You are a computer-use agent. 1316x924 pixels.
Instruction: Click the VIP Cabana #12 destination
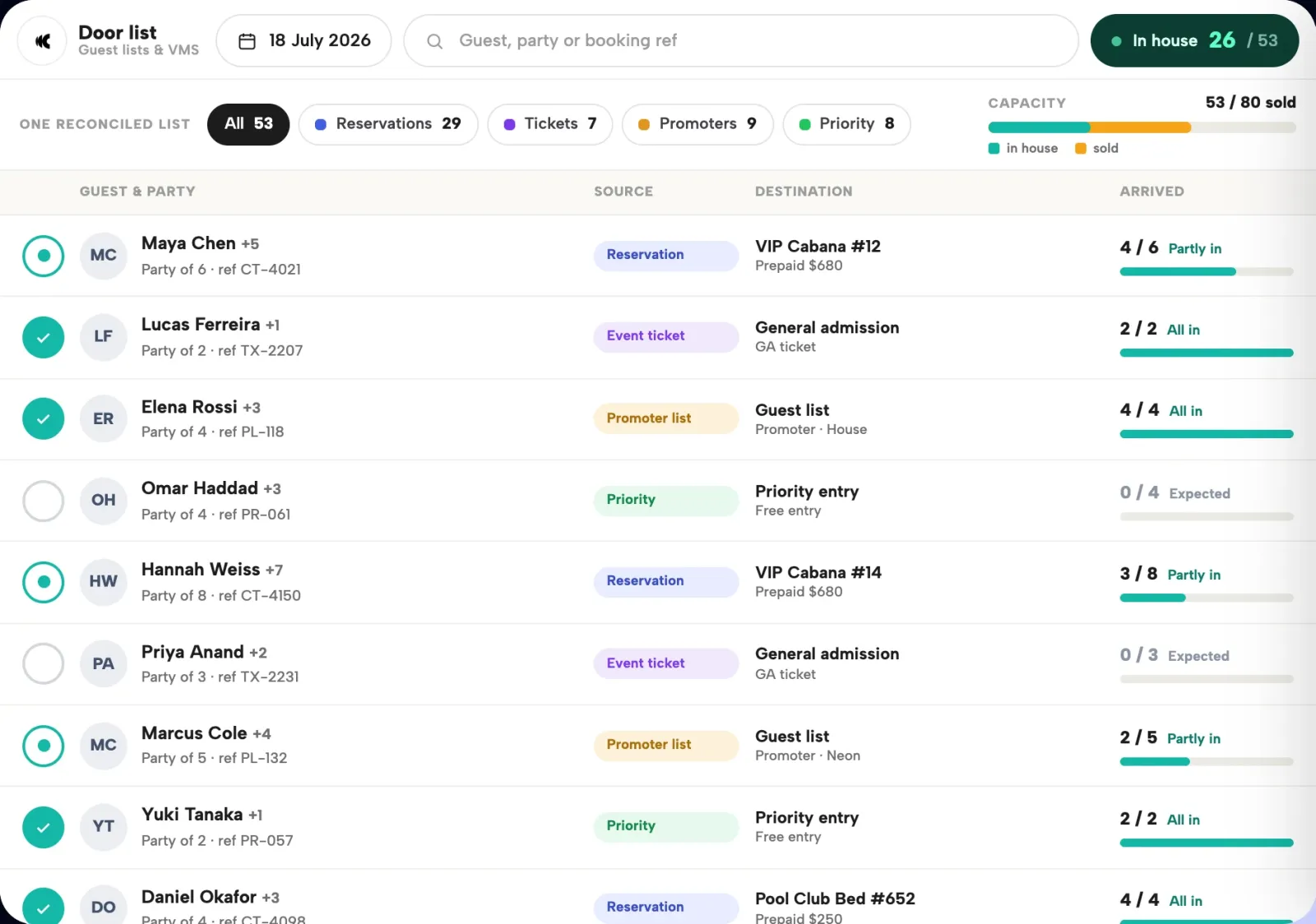click(x=818, y=247)
